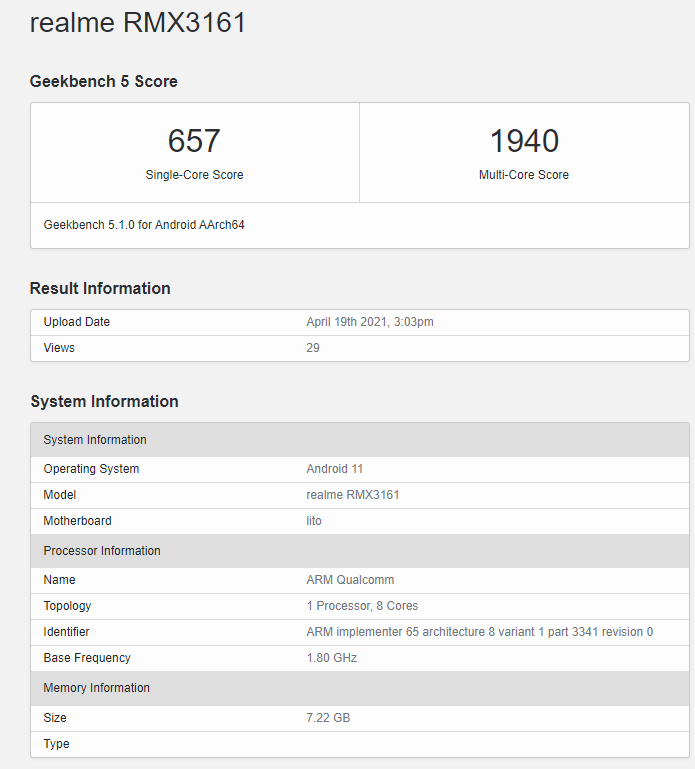695x769 pixels.
Task: Select the 7.22 GB value
Action: click(328, 718)
